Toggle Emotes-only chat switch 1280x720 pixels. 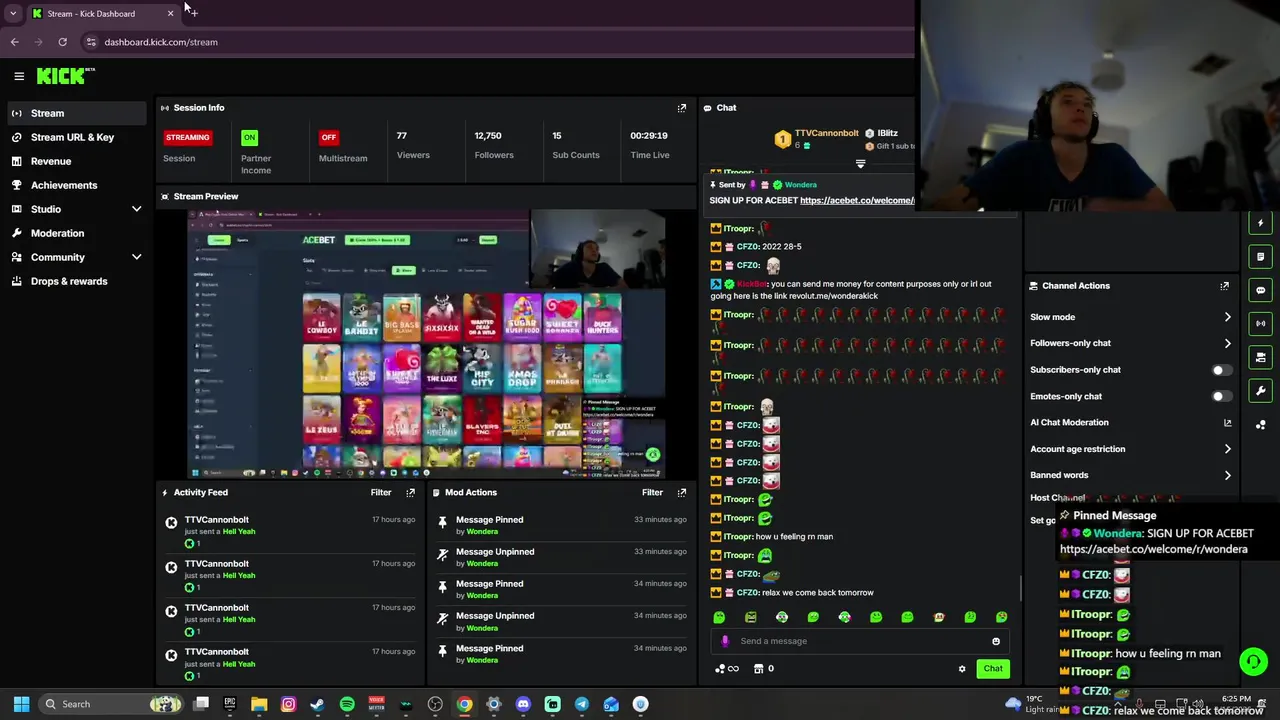tap(1221, 397)
